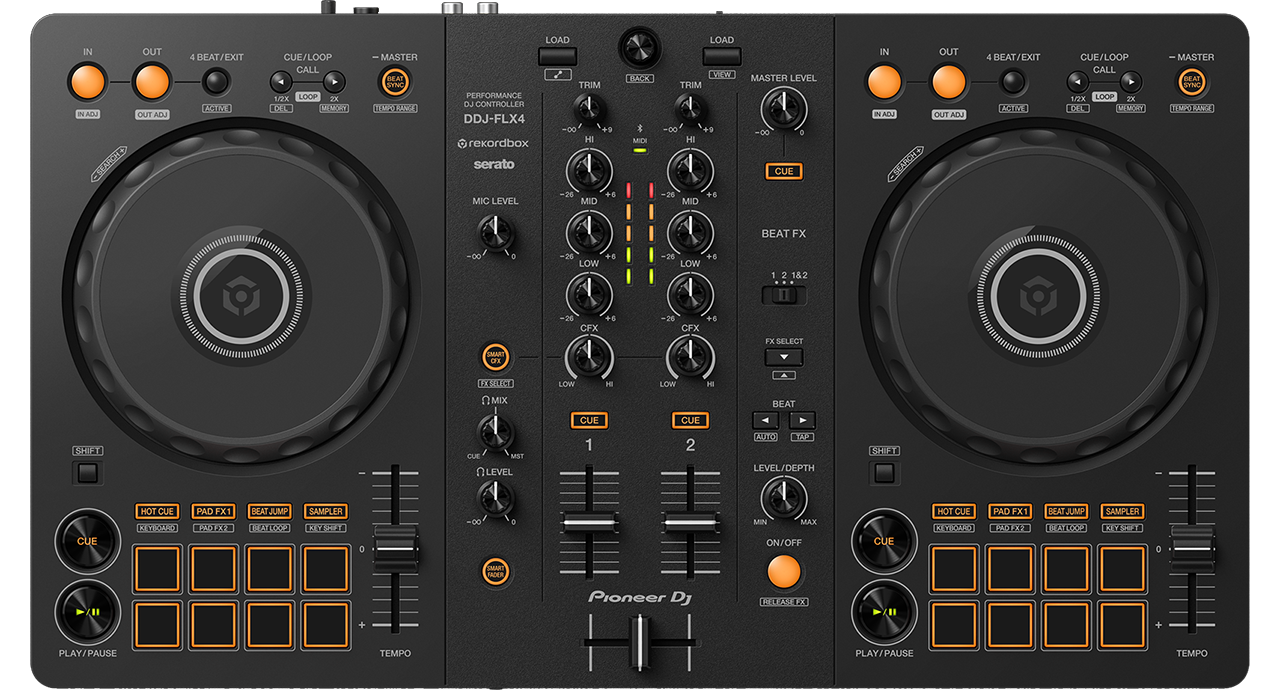The height and width of the screenshot is (690, 1280).
Task: Click the channel 1 CFX knob
Action: click(x=590, y=356)
